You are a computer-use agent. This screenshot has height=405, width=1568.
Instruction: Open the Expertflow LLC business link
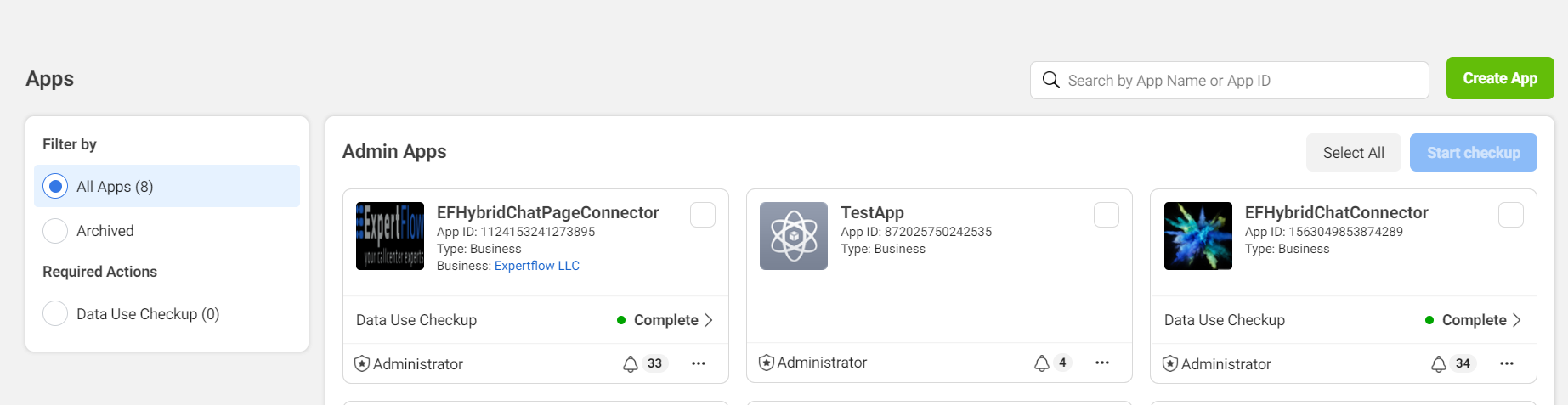[x=536, y=266]
